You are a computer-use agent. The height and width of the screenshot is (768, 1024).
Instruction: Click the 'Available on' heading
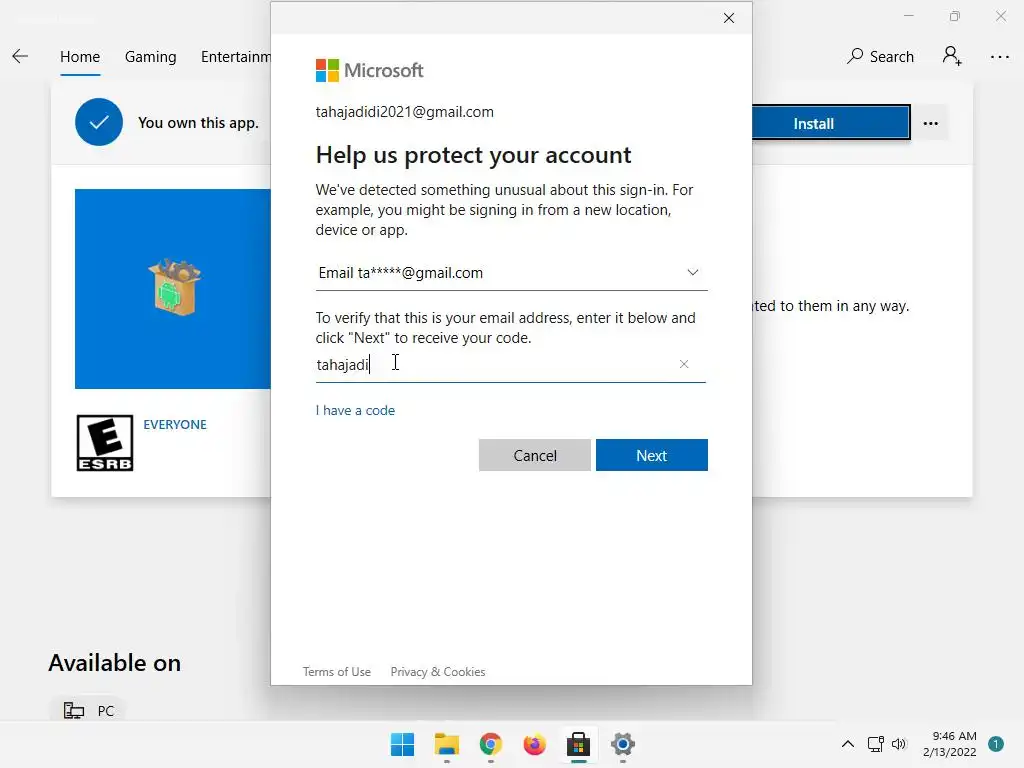pos(114,663)
